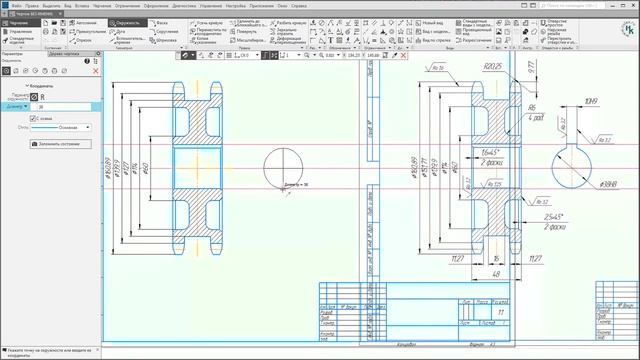
Task: Click the panel settings gear icon
Action: tap(98, 53)
